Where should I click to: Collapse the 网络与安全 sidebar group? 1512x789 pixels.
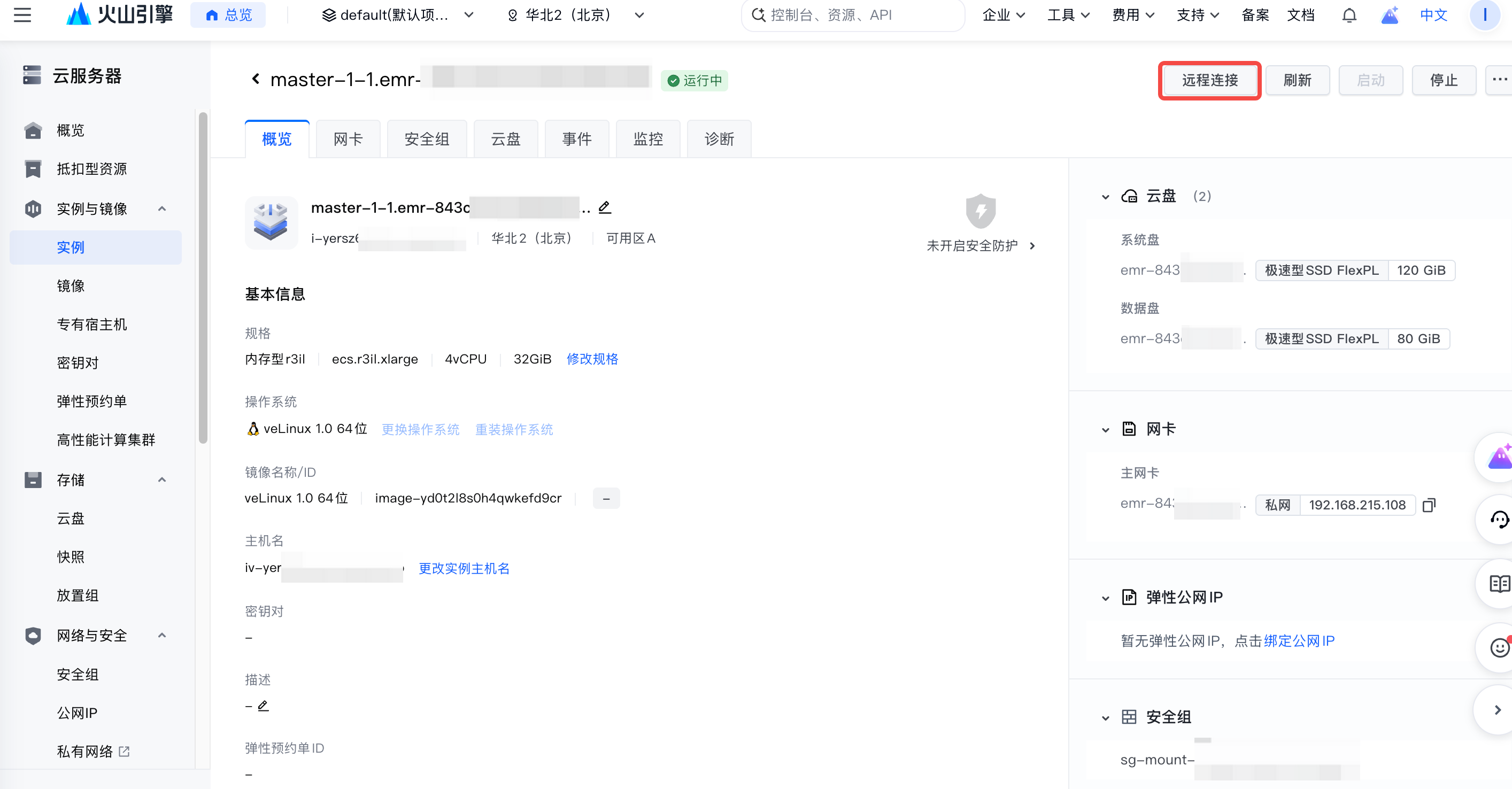tap(162, 635)
